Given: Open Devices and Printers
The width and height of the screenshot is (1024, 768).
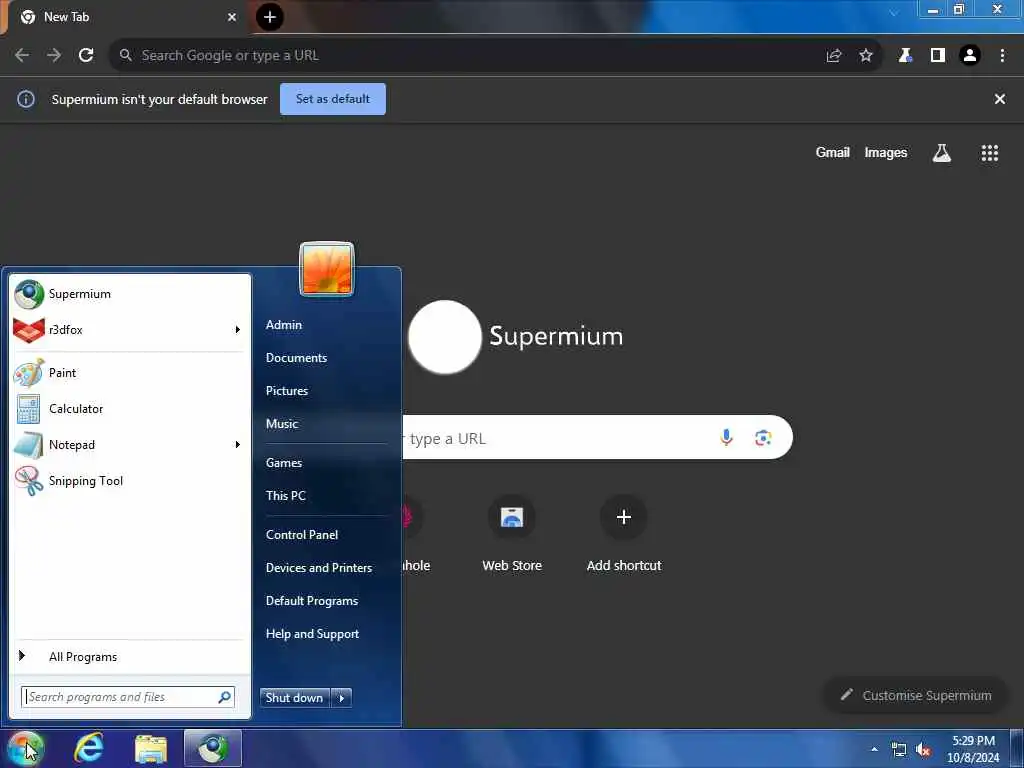Looking at the screenshot, I should point(319,568).
